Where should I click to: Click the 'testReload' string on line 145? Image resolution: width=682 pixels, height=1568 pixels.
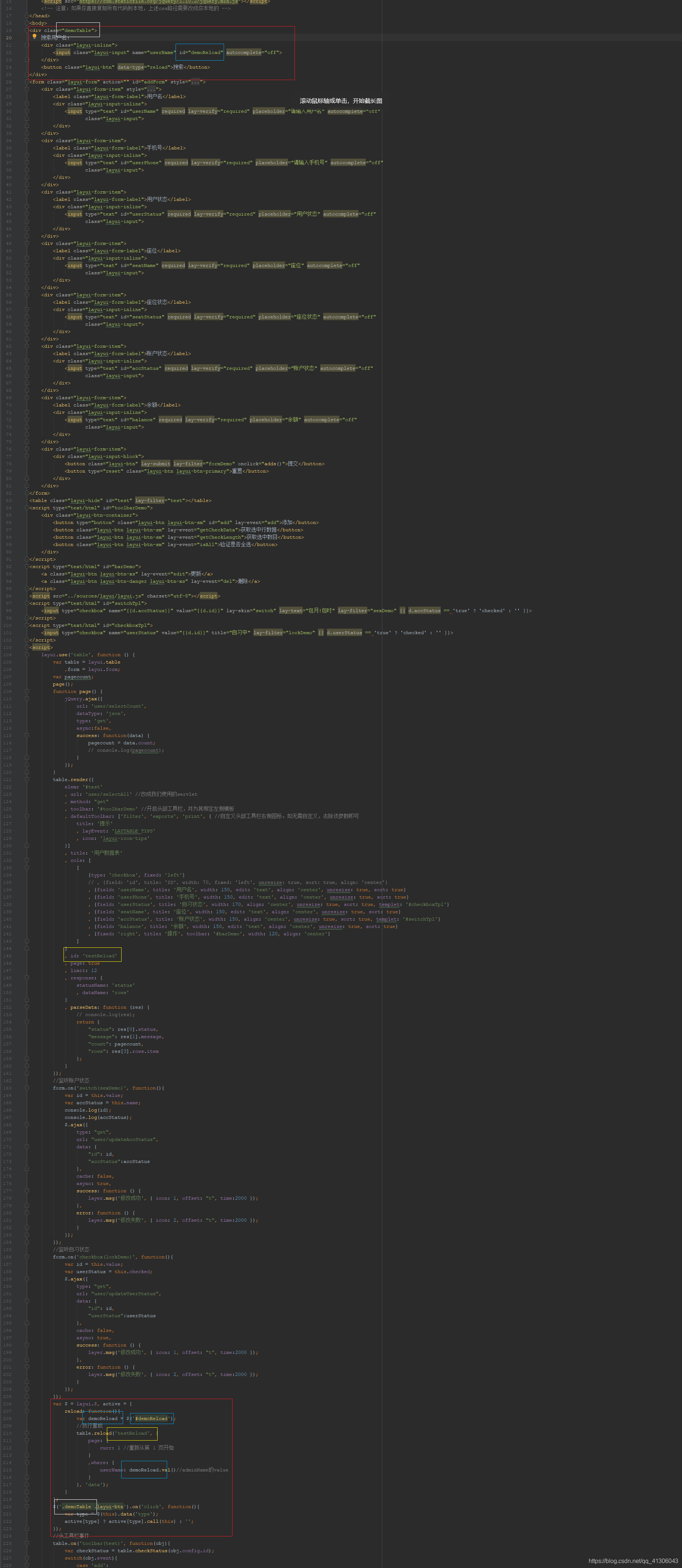coord(99,955)
